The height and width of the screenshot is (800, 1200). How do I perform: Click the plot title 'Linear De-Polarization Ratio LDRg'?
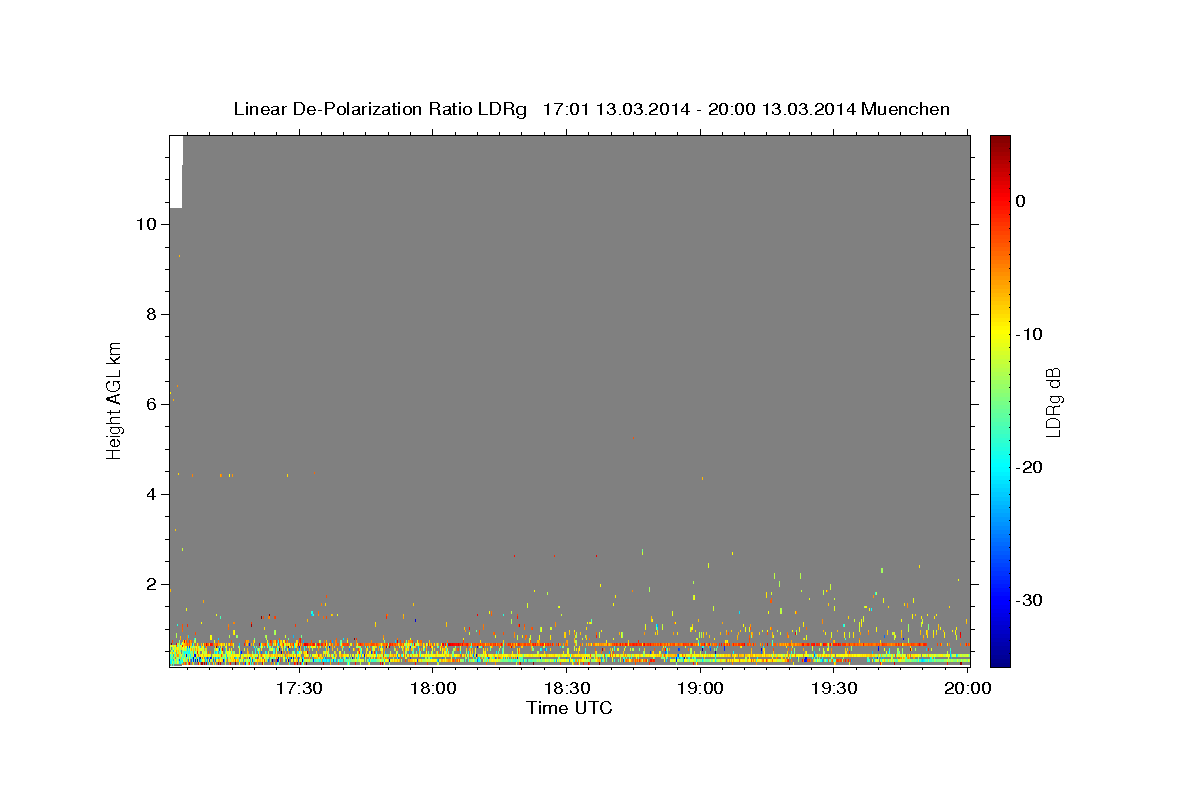coord(380,109)
